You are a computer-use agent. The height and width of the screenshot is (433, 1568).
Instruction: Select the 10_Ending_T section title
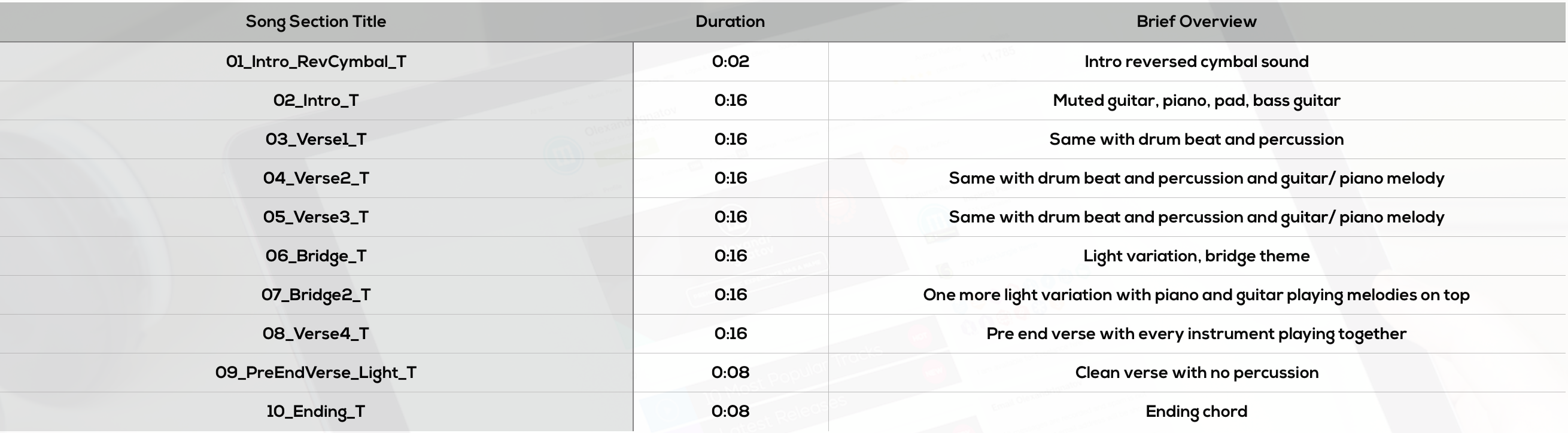pyautogui.click(x=316, y=411)
